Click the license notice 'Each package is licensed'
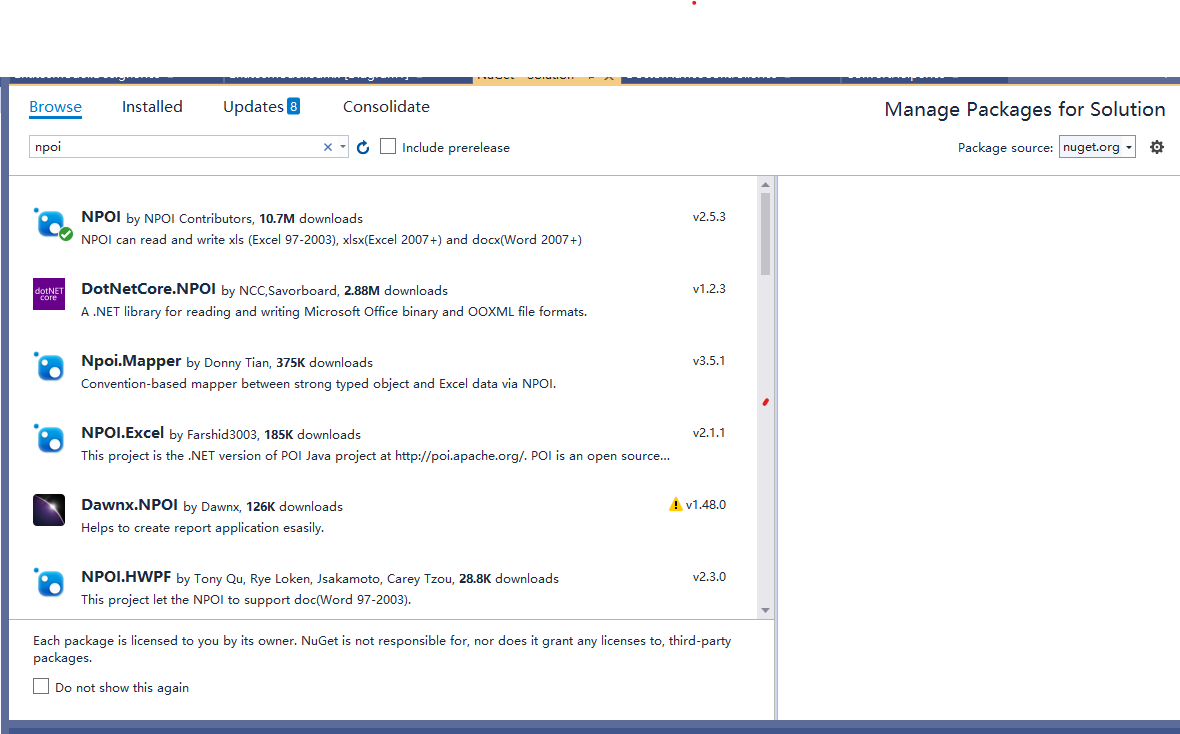This screenshot has height=734, width=1180. (x=382, y=649)
